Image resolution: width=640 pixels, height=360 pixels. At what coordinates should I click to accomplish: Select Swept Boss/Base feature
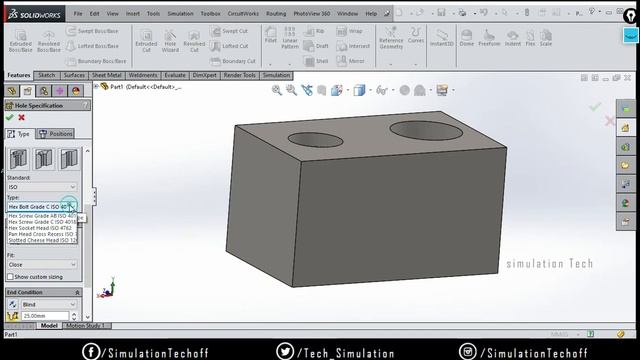point(92,31)
